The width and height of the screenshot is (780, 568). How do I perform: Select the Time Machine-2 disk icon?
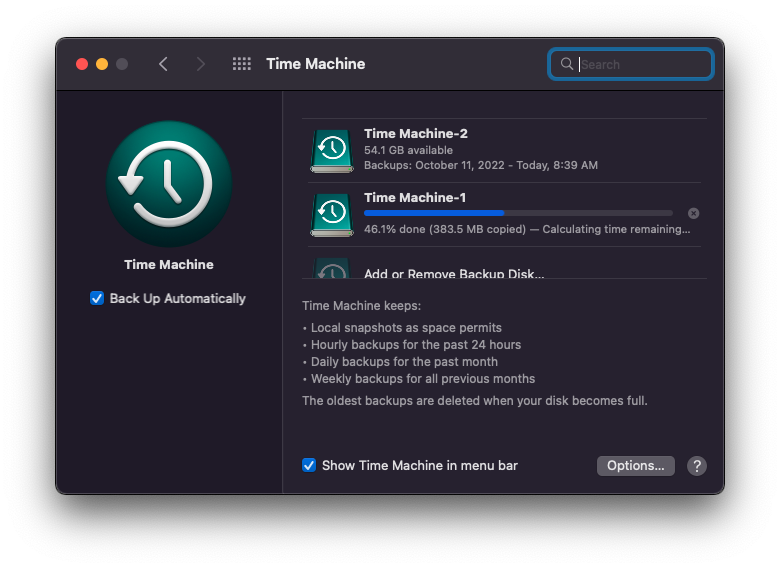pos(332,151)
